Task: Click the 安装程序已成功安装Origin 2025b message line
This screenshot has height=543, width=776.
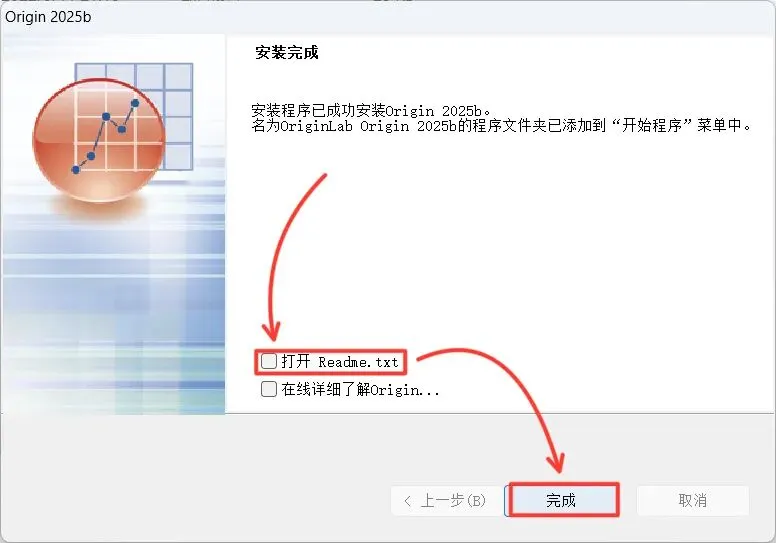Action: 371,110
